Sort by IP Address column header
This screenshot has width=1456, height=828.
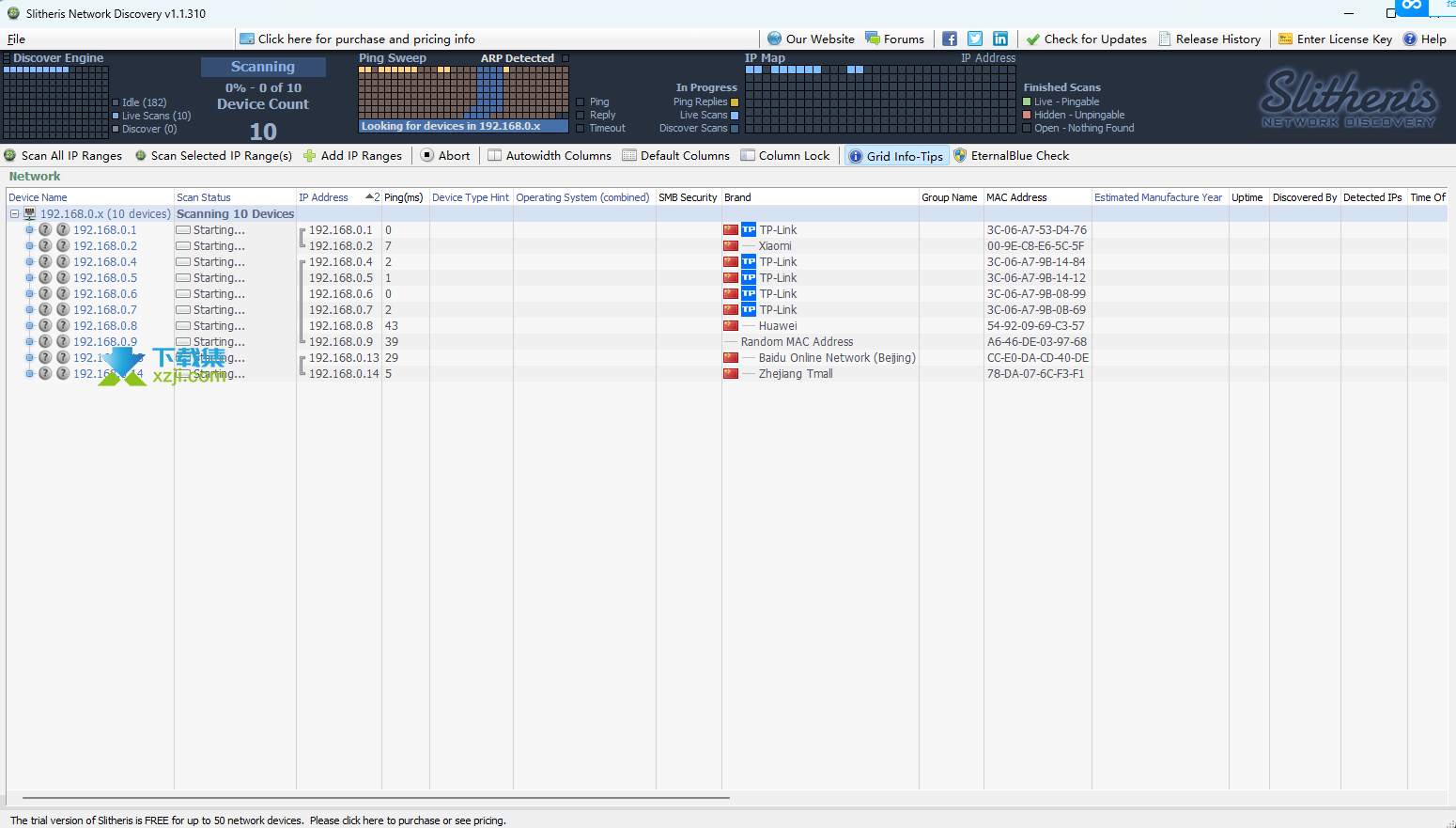coord(339,197)
